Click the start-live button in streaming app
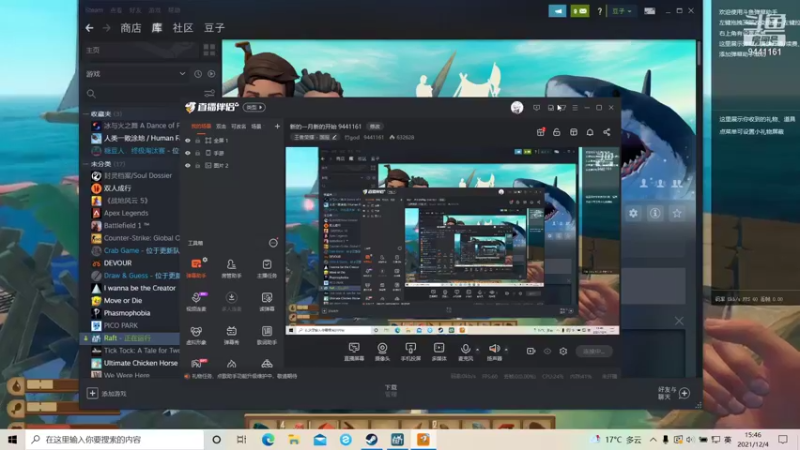 point(594,351)
